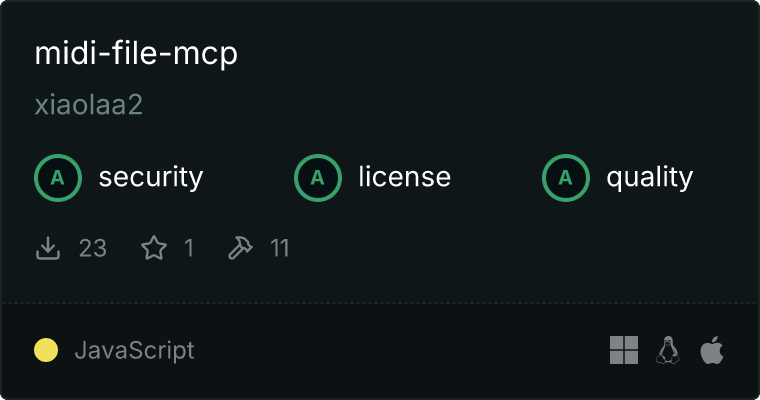The height and width of the screenshot is (400, 760).
Task: Click the star count 1
Action: point(189,248)
